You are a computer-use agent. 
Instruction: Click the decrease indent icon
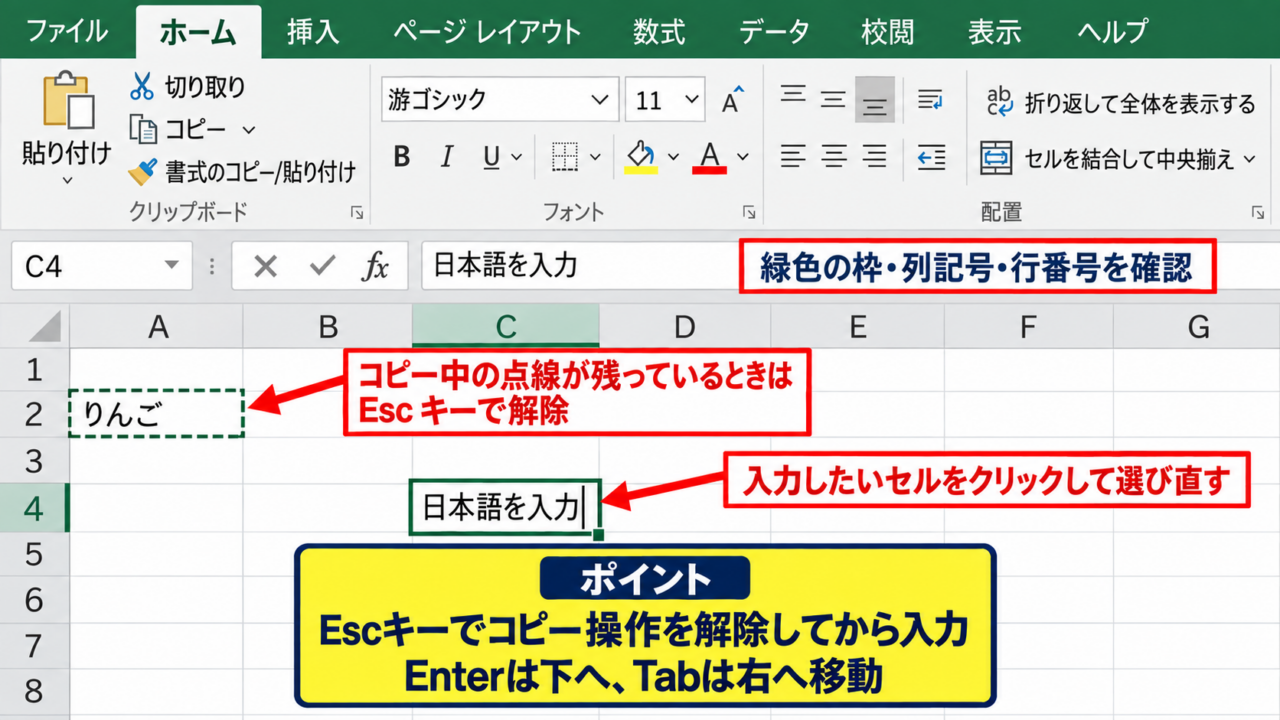pos(931,157)
